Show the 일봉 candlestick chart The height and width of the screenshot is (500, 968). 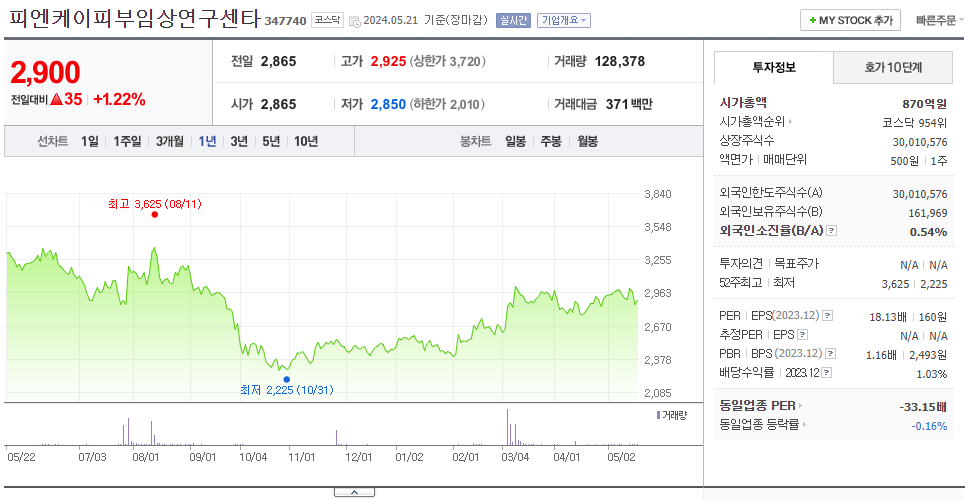point(515,141)
